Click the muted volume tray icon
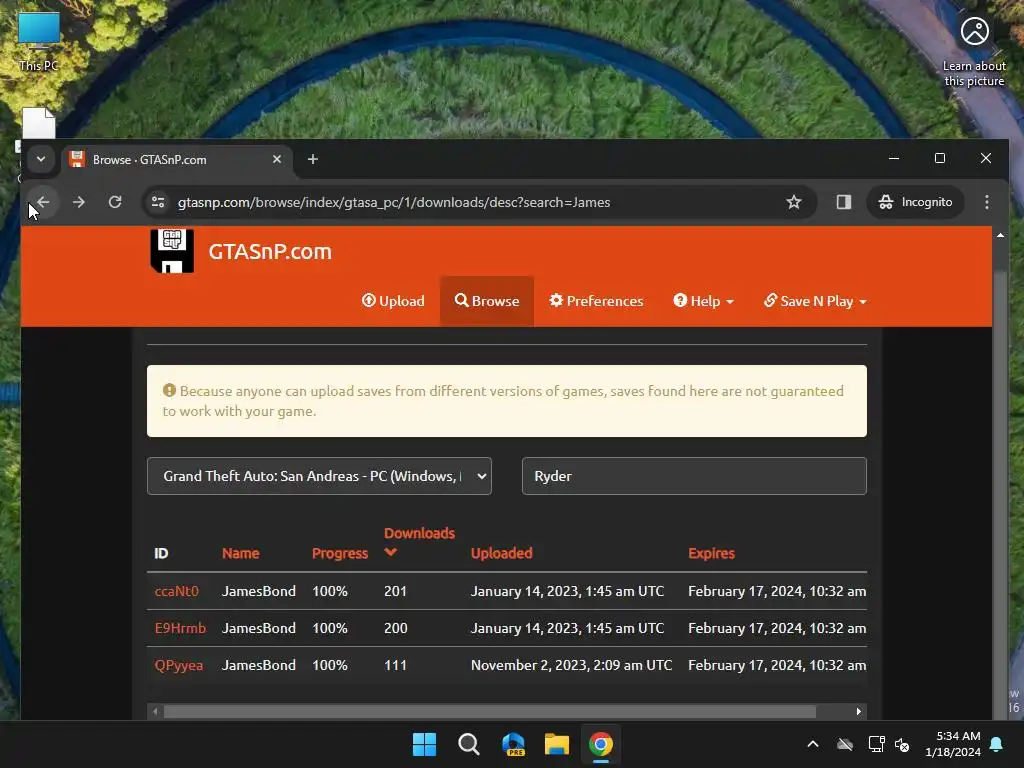 (x=903, y=744)
